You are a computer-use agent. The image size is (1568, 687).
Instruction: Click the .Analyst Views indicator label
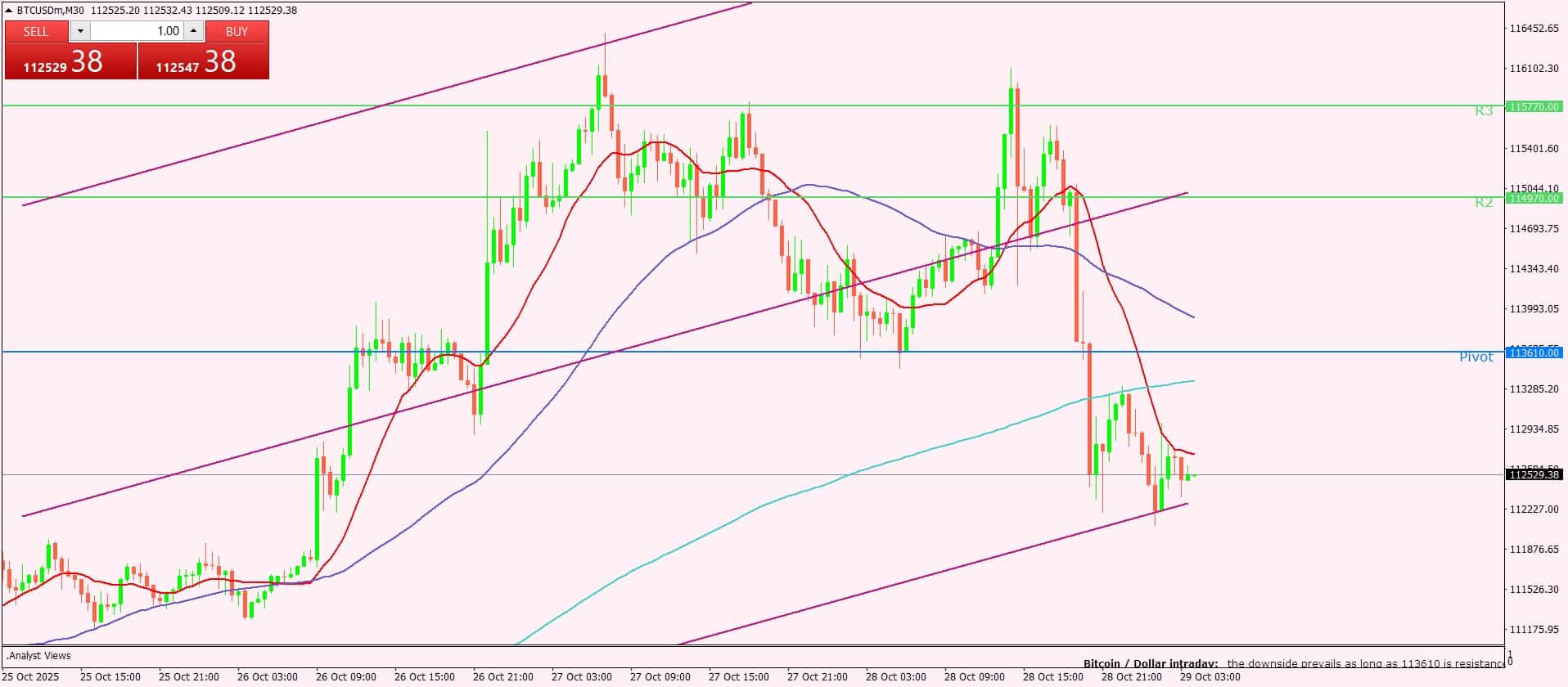coord(38,656)
